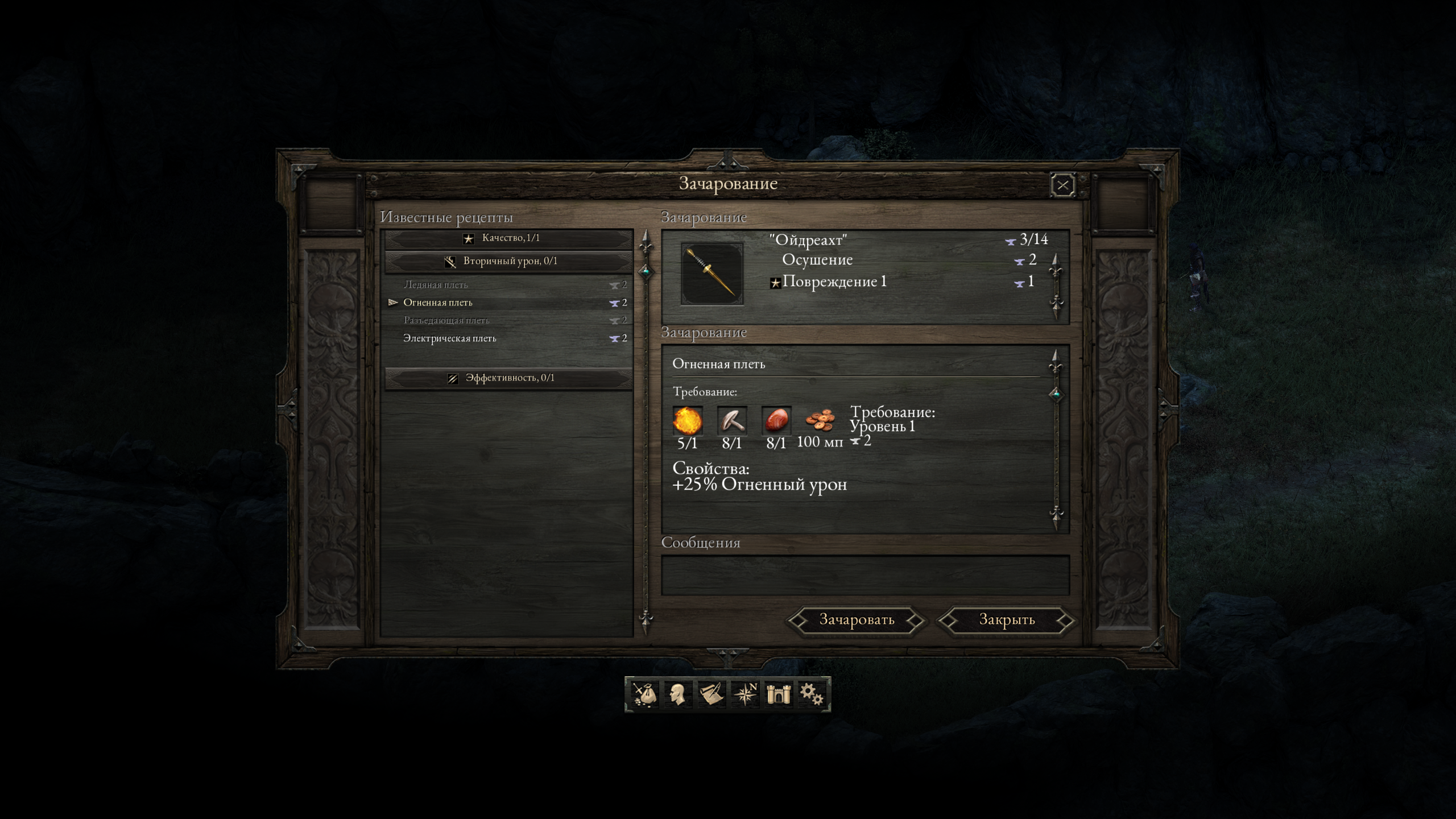1456x819 pixels.
Task: Close the Зачарование window with X
Action: tap(1063, 185)
